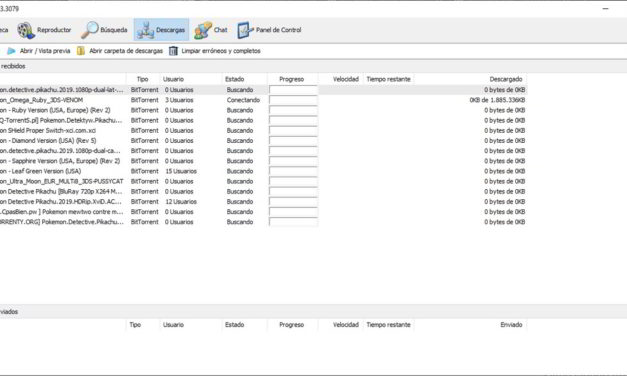
Task: Click progress bar of SHield Proper Switch row
Action: (x=293, y=130)
